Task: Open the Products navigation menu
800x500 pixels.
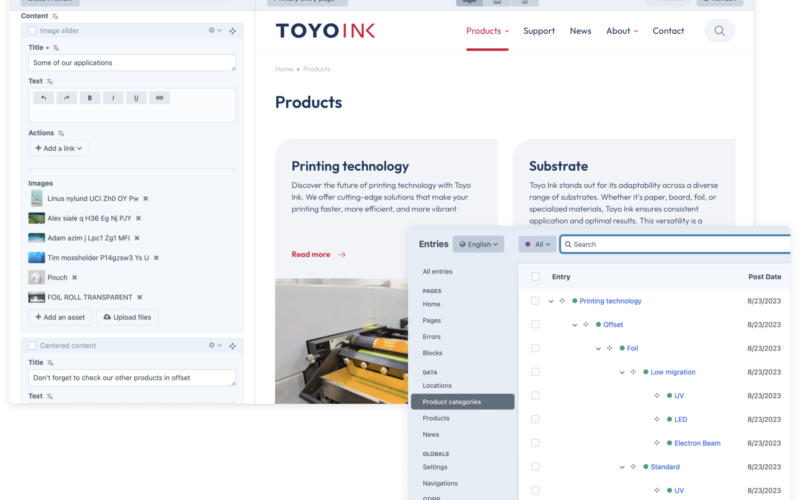Action: [x=487, y=31]
